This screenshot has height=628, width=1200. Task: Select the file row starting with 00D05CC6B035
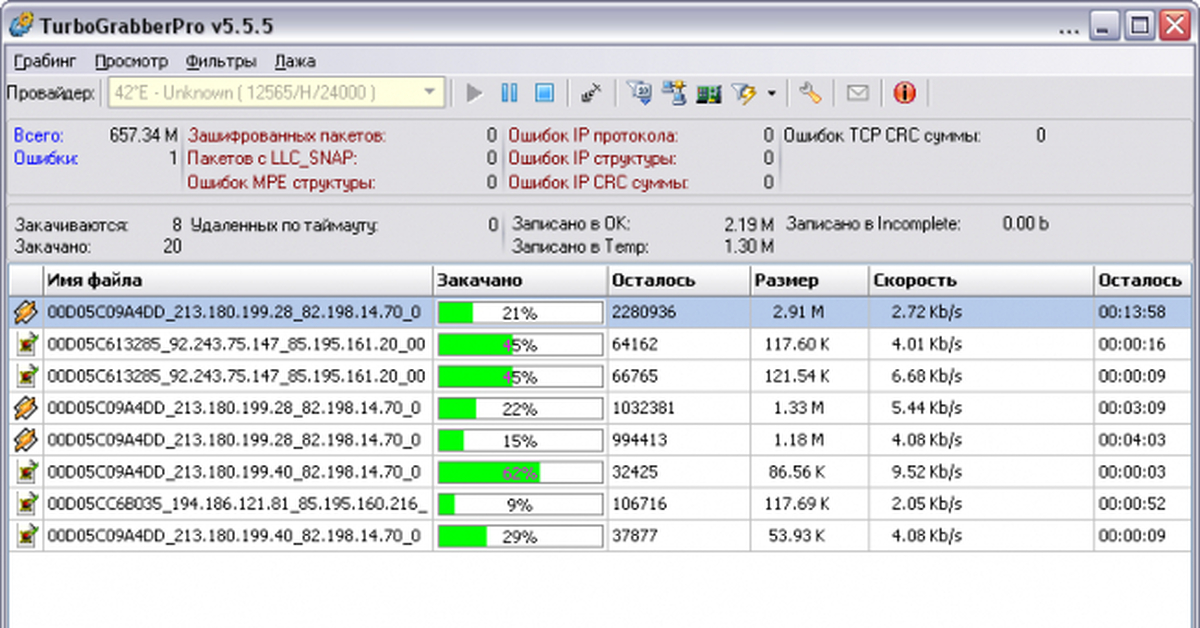237,505
